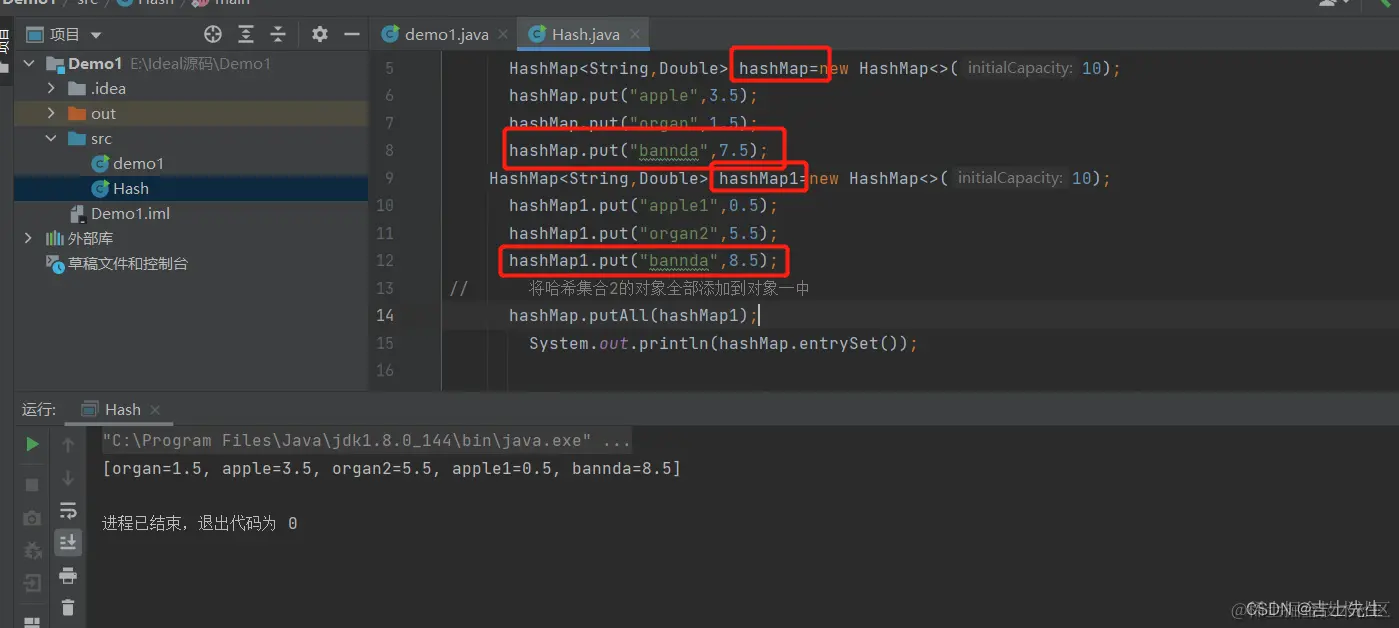Click console output line with organ=1.5
Screen dimensions: 1399x628
tap(392, 469)
